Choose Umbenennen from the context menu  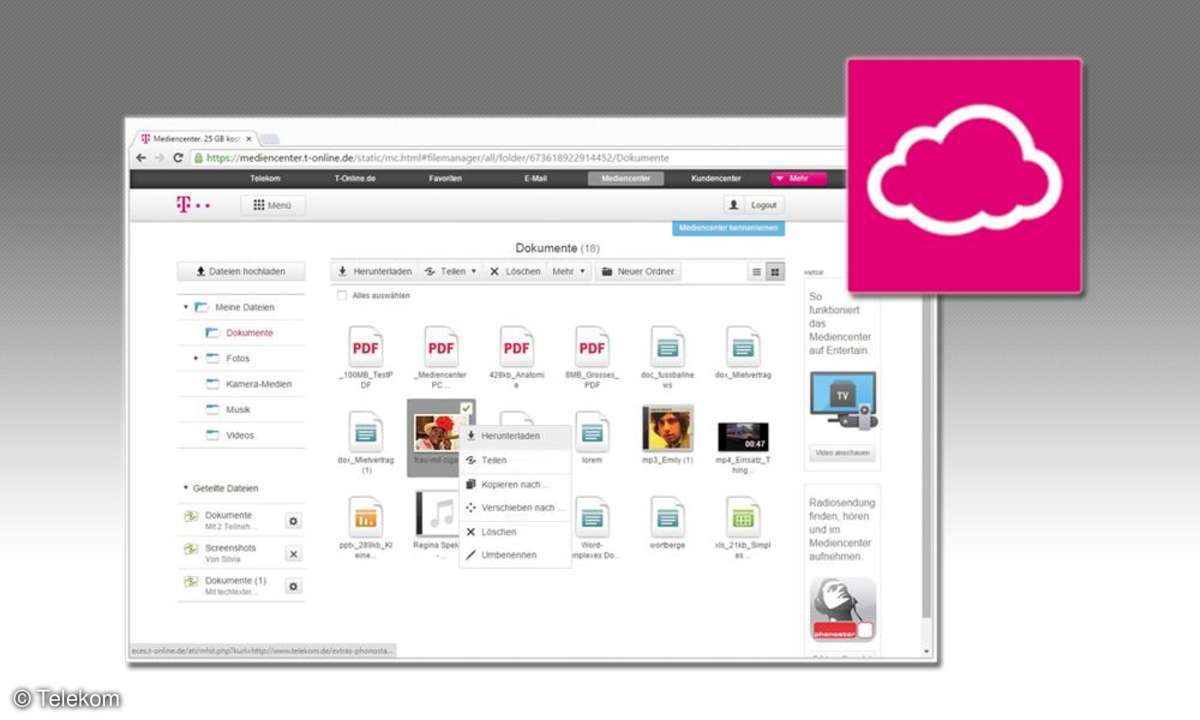pos(509,555)
